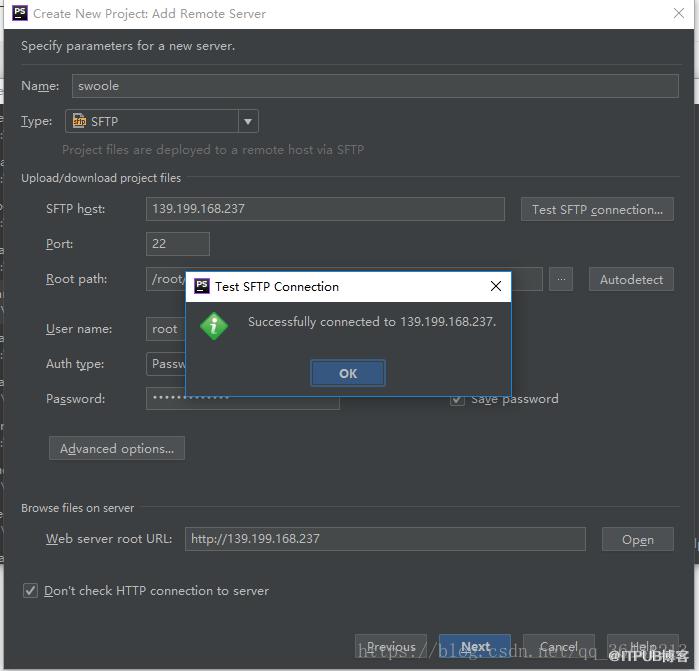Click the PhpStorm logo in the main title bar
Viewport: 699px width, 671px height.
[x=20, y=13]
